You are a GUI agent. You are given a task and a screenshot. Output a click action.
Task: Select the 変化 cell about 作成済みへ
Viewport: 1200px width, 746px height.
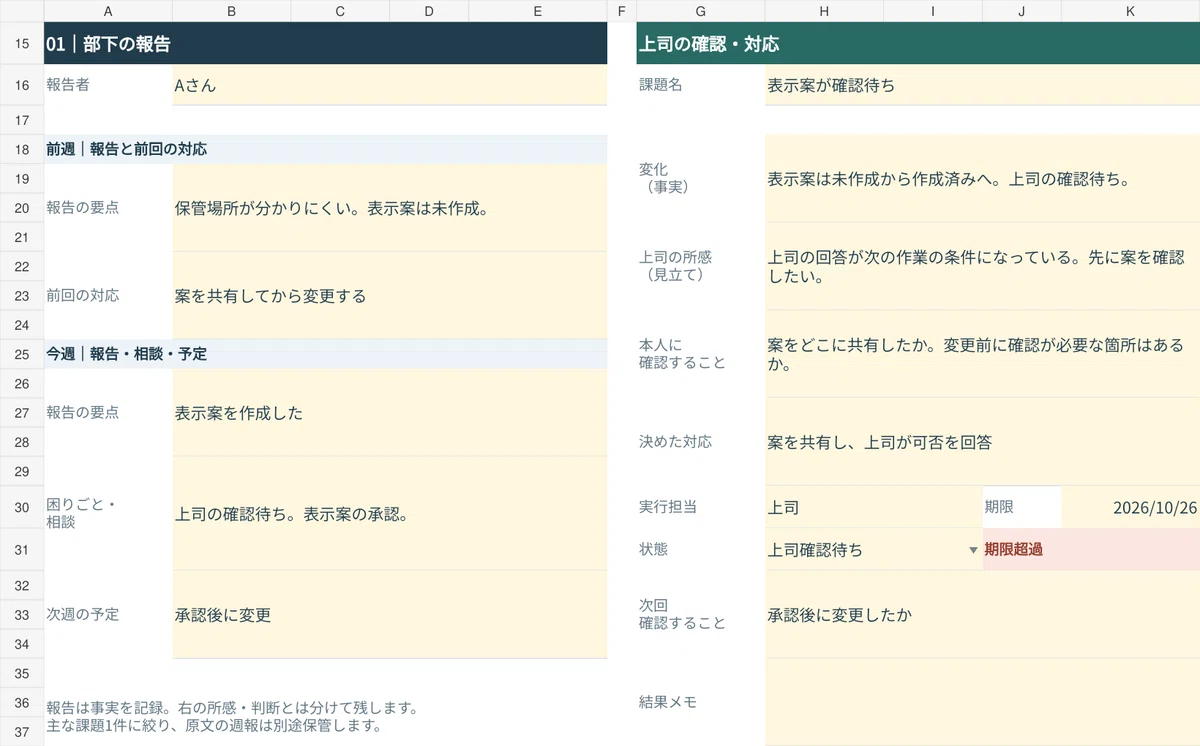[x=982, y=179]
